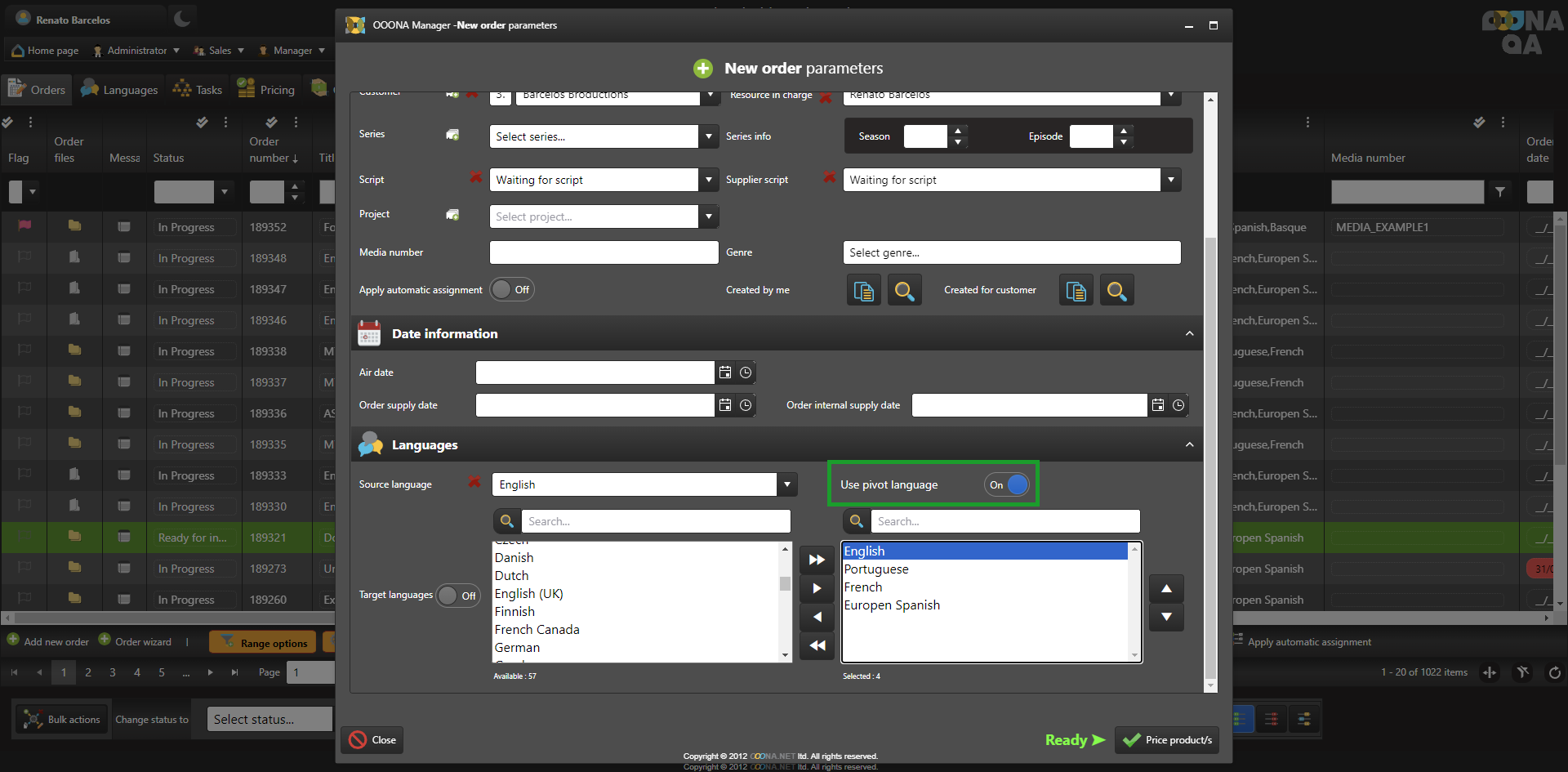Remove all selected languages with double-left arrow
Image resolution: width=1568 pixels, height=772 pixels.
pyautogui.click(x=817, y=645)
